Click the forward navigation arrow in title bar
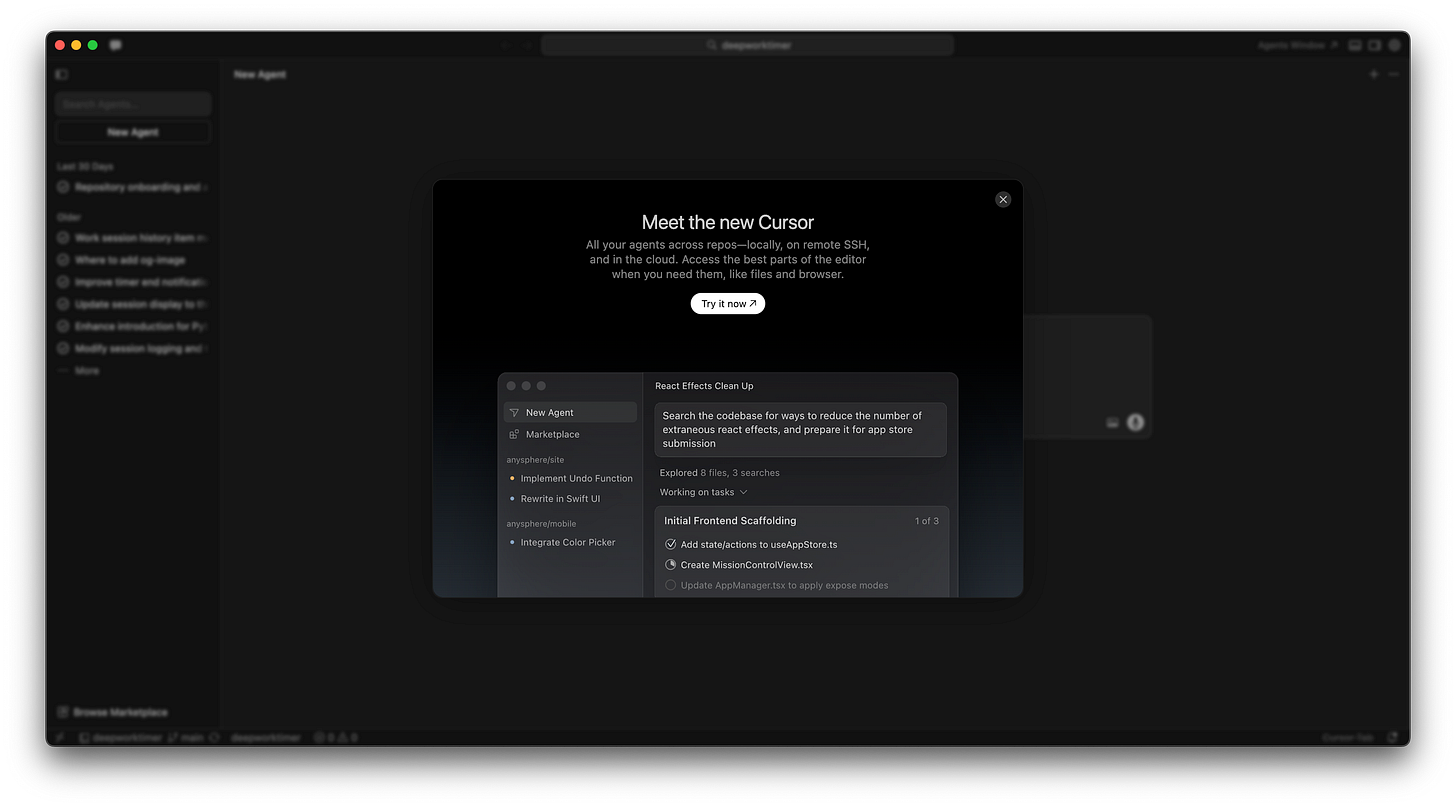This screenshot has width=1456, height=807. click(x=527, y=45)
